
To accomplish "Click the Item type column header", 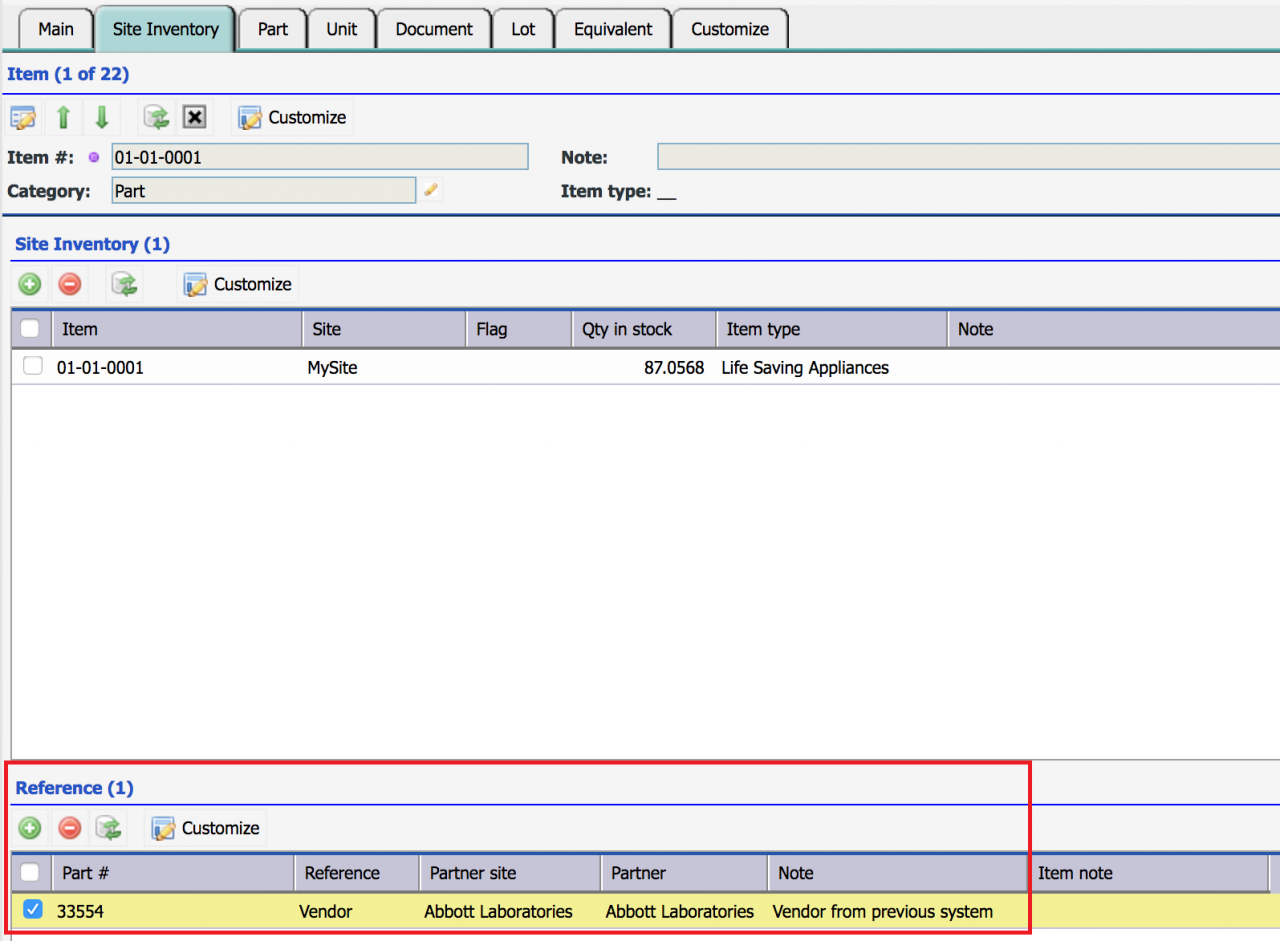I will click(x=831, y=329).
